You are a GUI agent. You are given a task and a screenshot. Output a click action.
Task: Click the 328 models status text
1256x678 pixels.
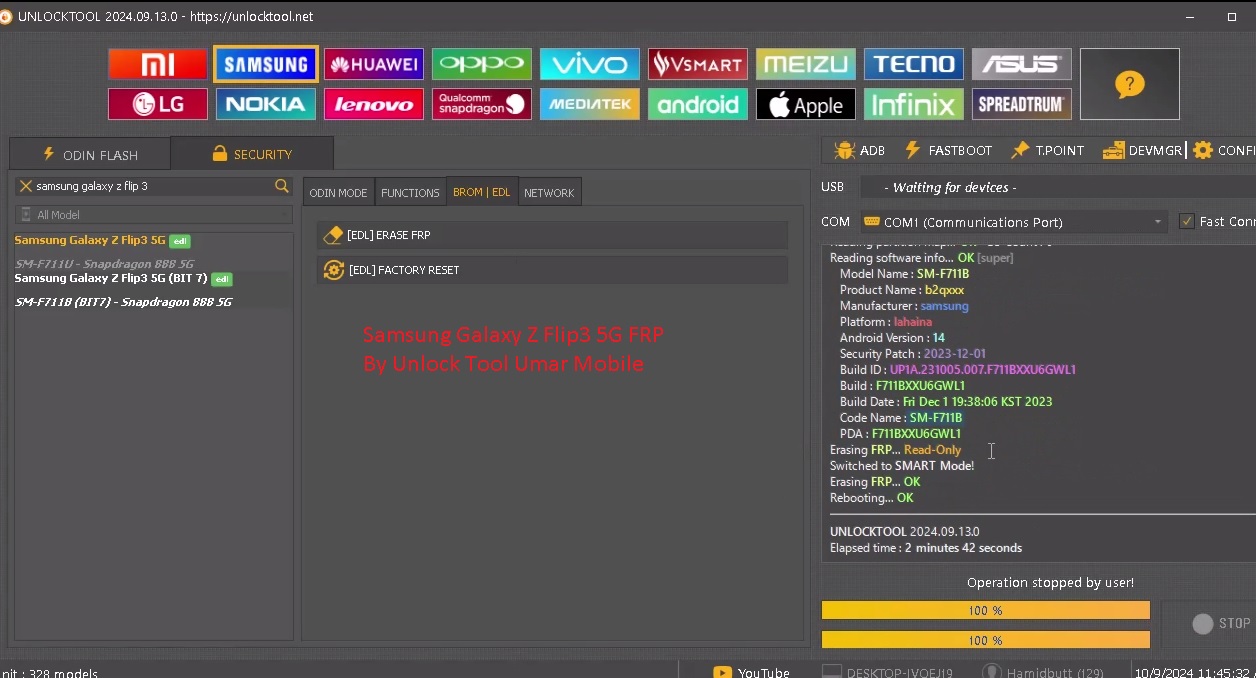[52, 673]
